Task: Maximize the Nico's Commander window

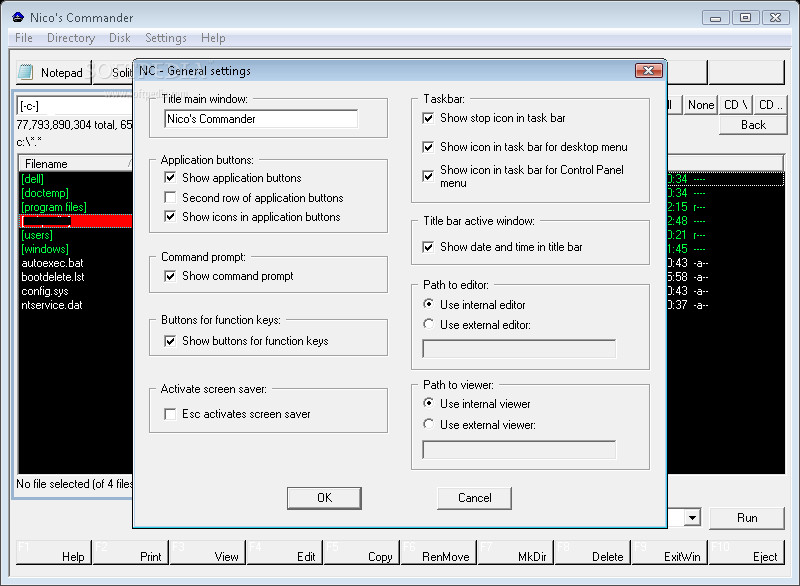Action: pos(745,18)
